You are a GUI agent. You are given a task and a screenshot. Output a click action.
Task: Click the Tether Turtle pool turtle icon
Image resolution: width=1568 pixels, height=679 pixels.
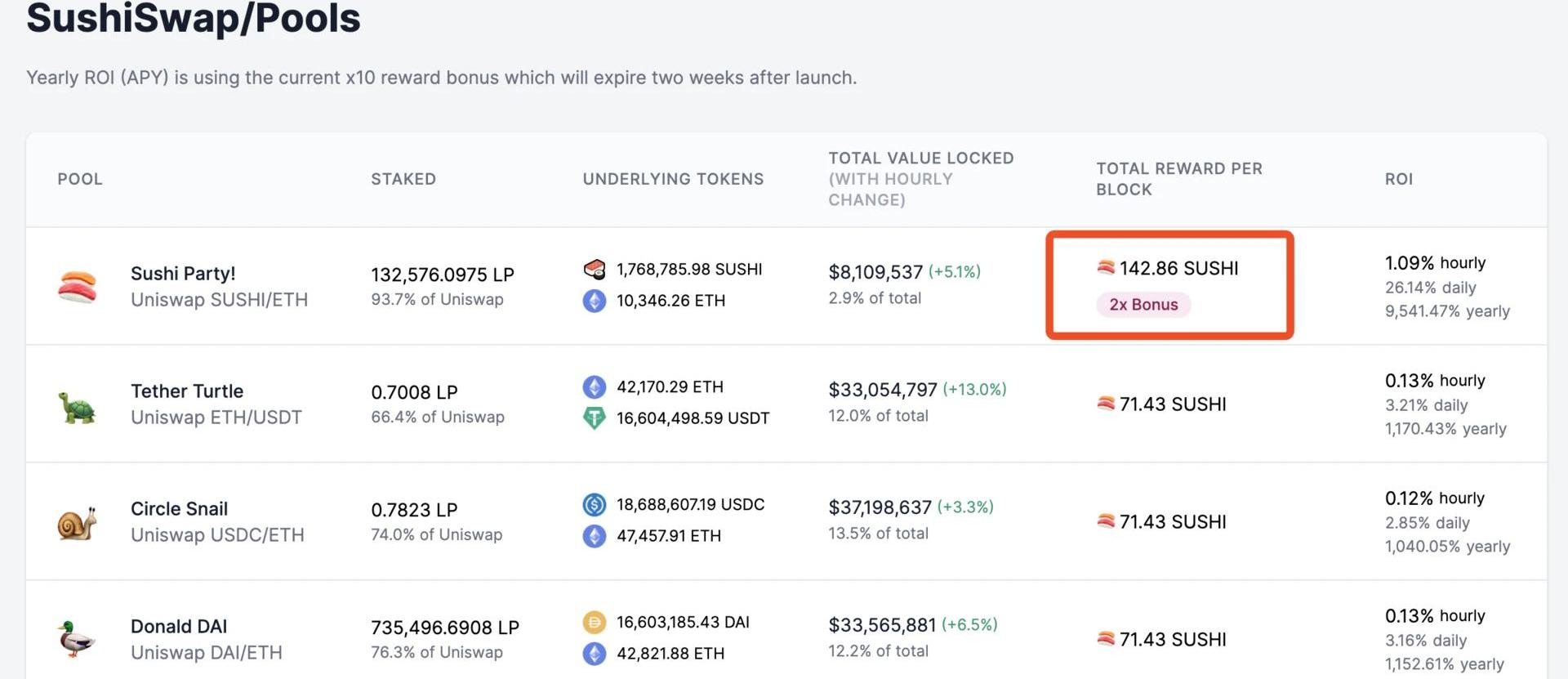(78, 406)
